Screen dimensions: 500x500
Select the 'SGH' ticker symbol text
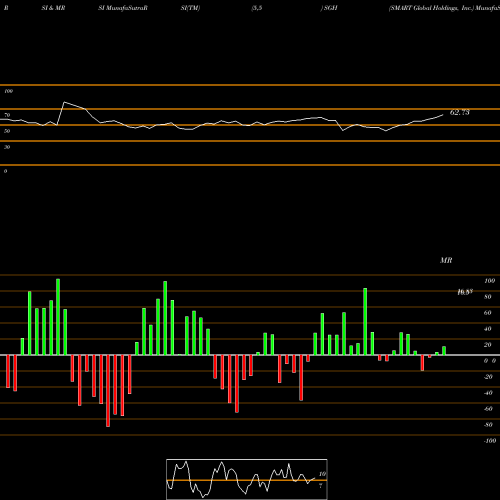[331, 8]
